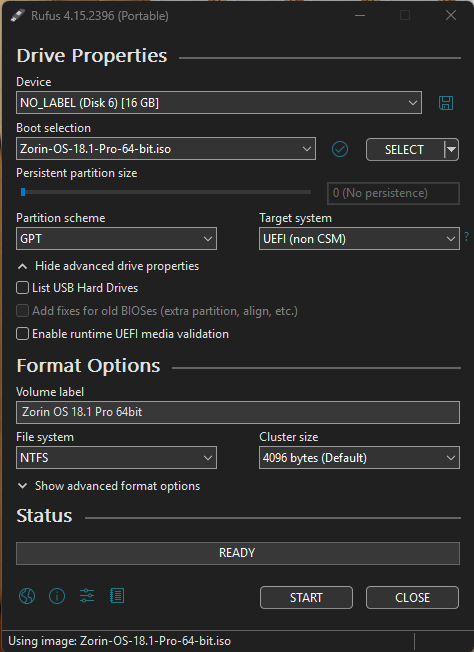The width and height of the screenshot is (474, 652).
Task: Check Enable runtime UEFI media validation
Action: 22,333
